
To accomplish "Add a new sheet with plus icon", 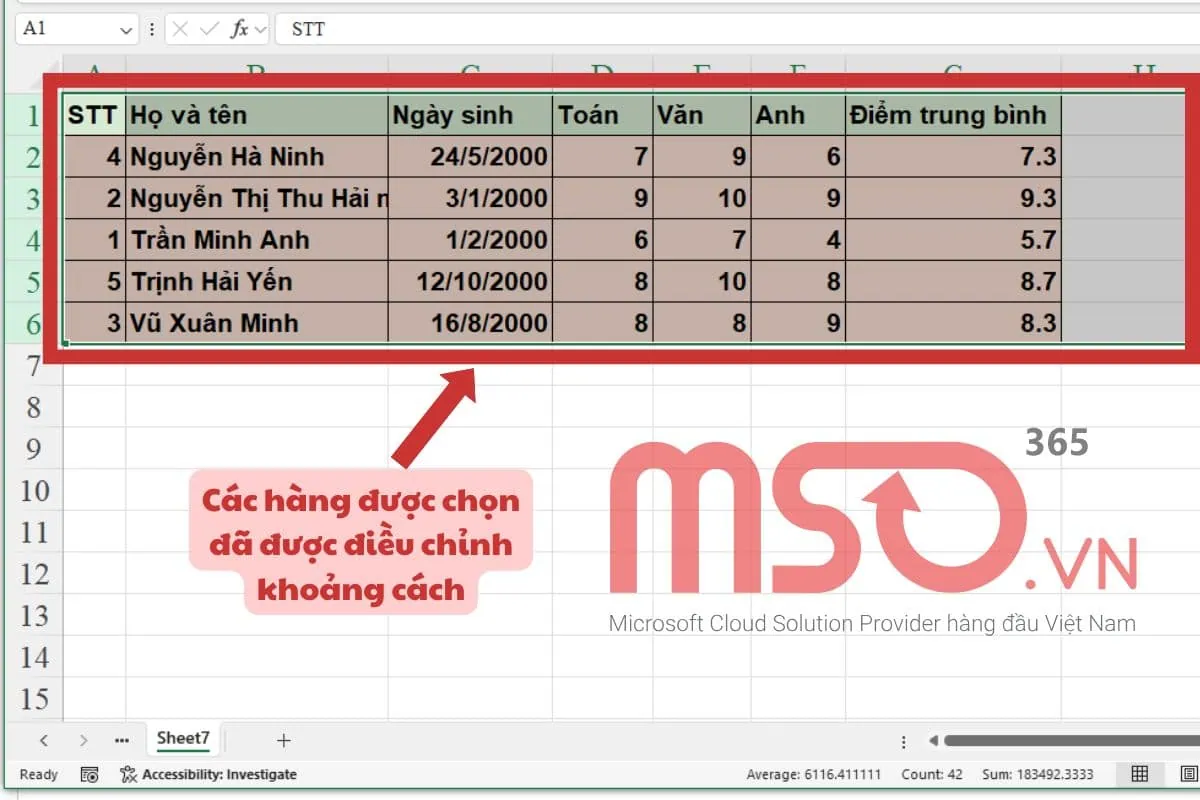I will pyautogui.click(x=283, y=740).
